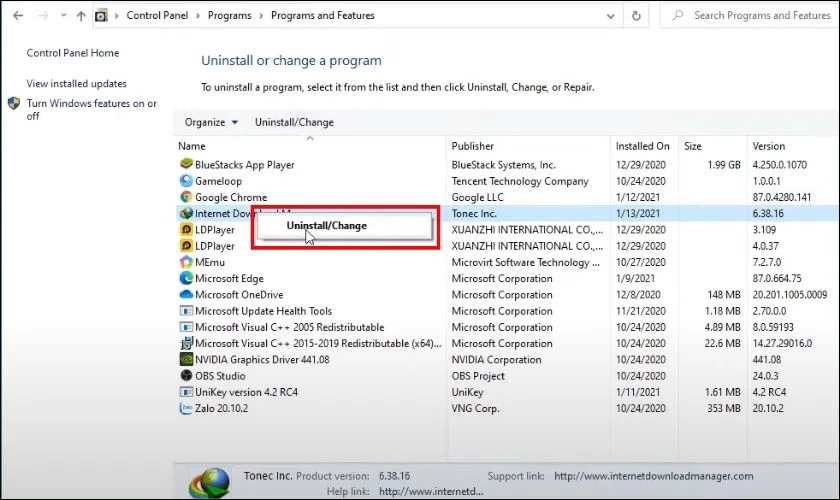
Task: Click the Microsoft Edge icon
Action: (186, 278)
